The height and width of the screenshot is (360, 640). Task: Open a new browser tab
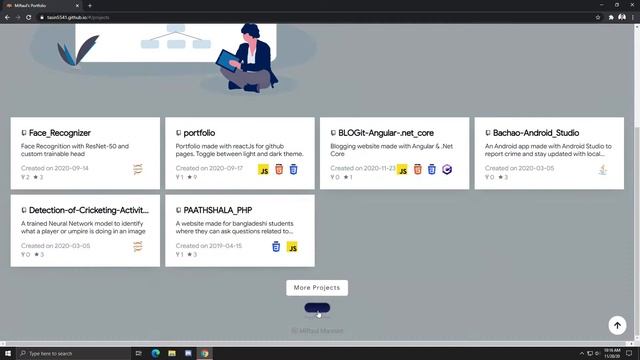(x=90, y=6)
